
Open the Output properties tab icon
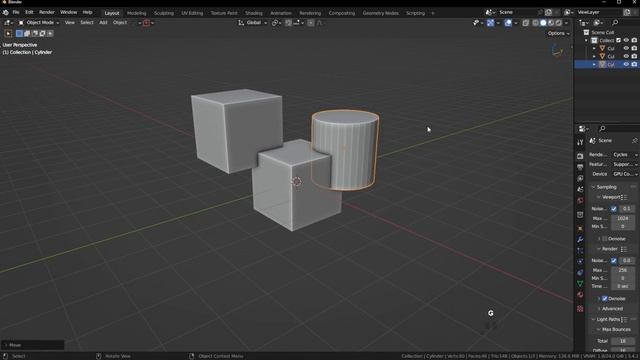pyautogui.click(x=580, y=167)
